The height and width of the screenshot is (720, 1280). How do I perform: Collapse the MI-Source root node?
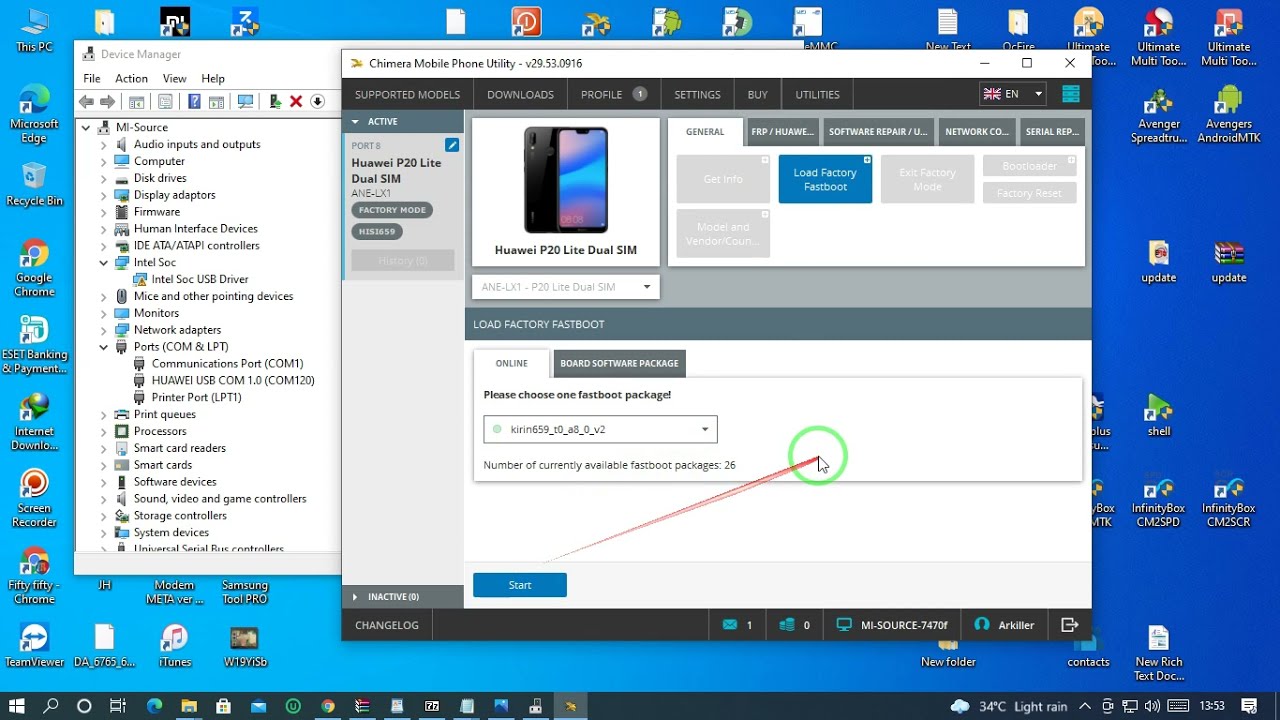[x=86, y=127]
